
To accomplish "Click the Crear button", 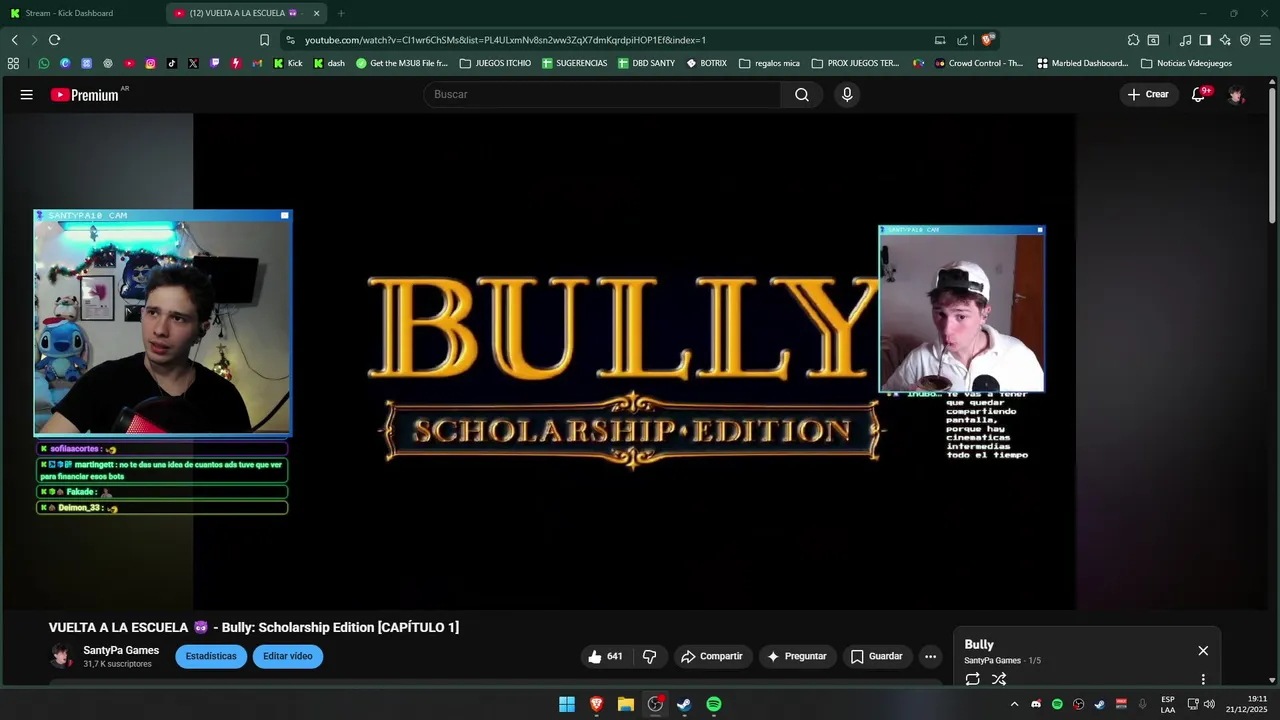I will coord(1148,94).
